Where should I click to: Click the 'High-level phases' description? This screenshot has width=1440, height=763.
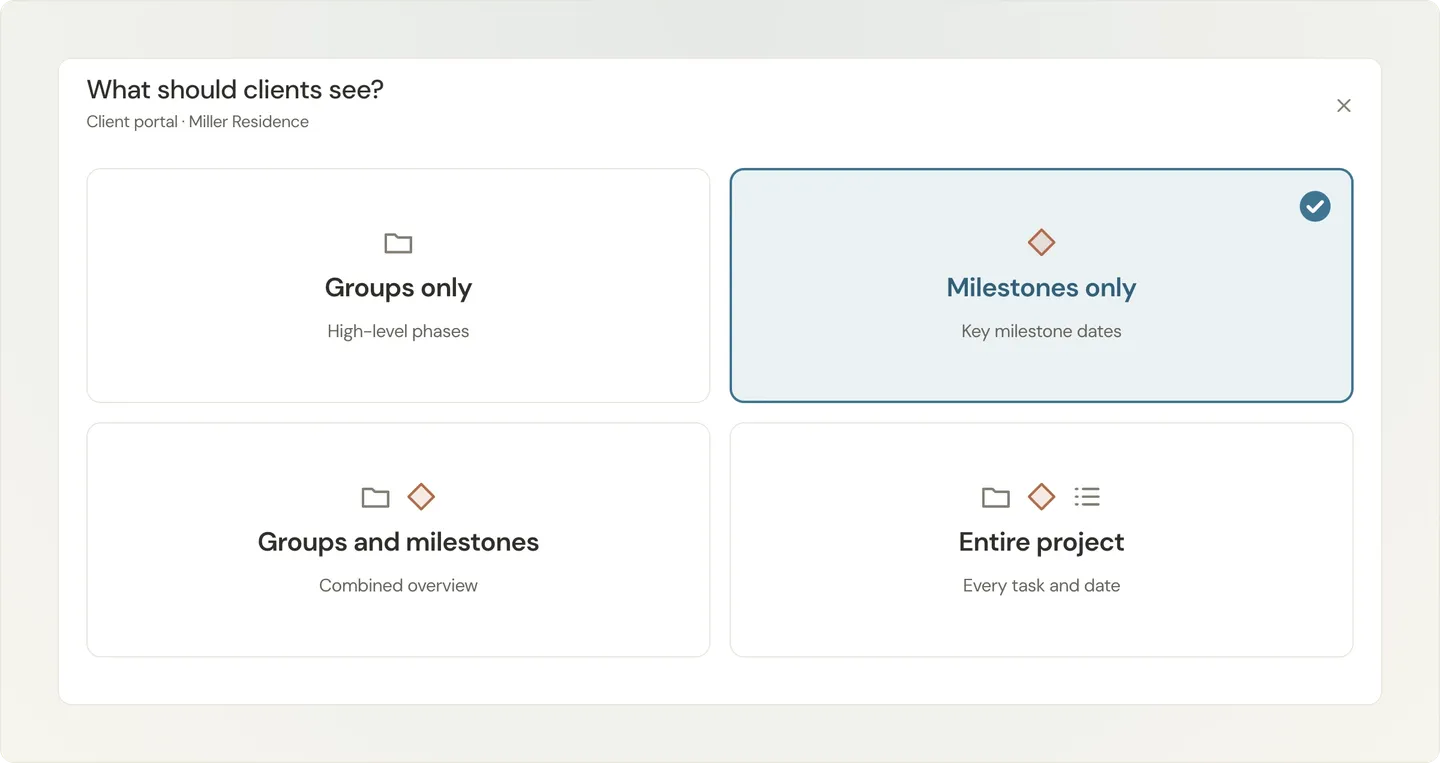tap(398, 331)
